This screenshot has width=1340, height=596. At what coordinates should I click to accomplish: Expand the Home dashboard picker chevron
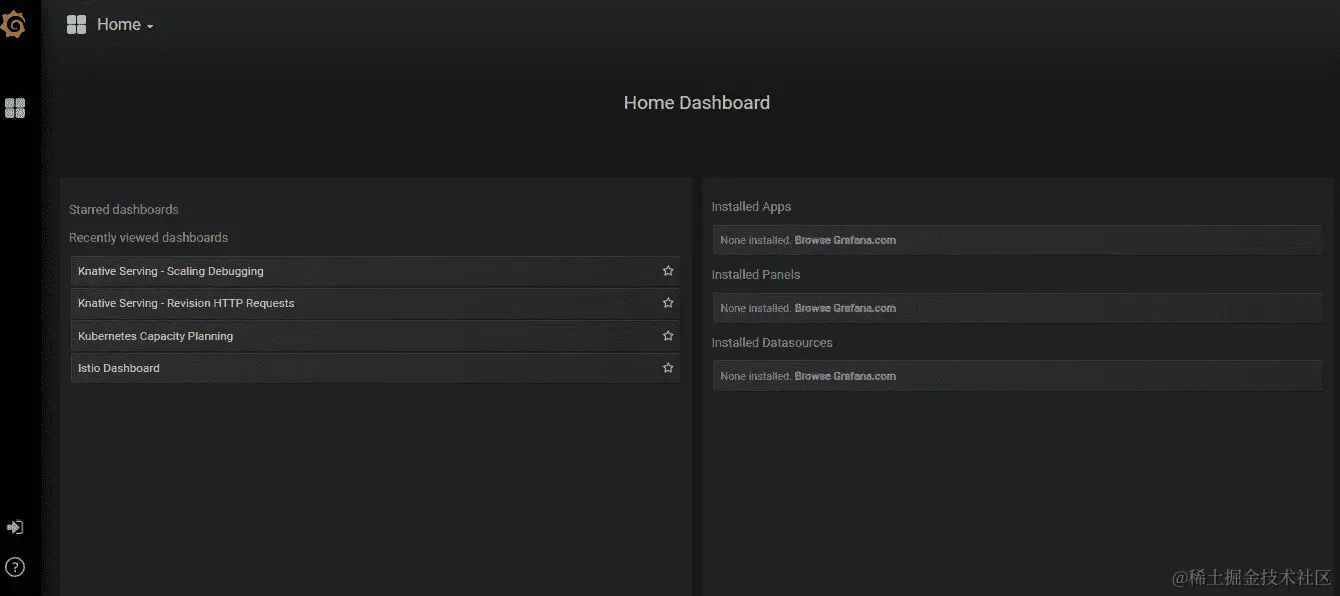click(x=150, y=25)
